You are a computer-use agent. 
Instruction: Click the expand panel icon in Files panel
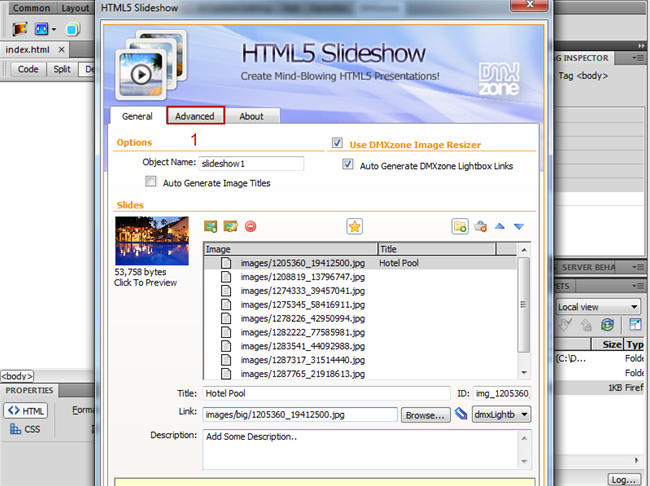pyautogui.click(x=635, y=324)
